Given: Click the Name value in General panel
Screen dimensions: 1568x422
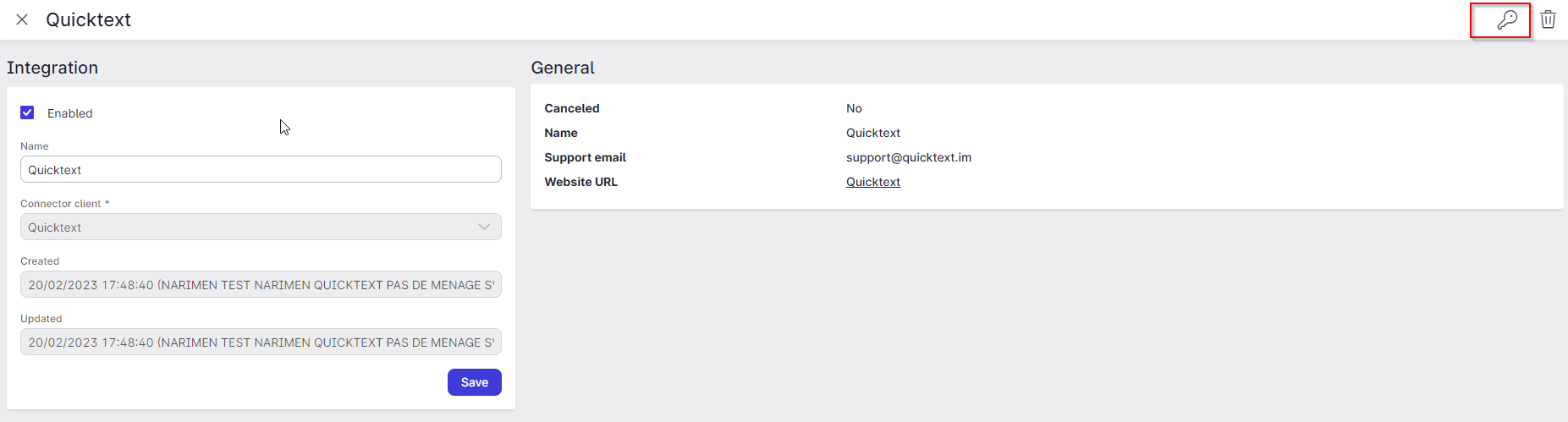Looking at the screenshot, I should tap(872, 133).
